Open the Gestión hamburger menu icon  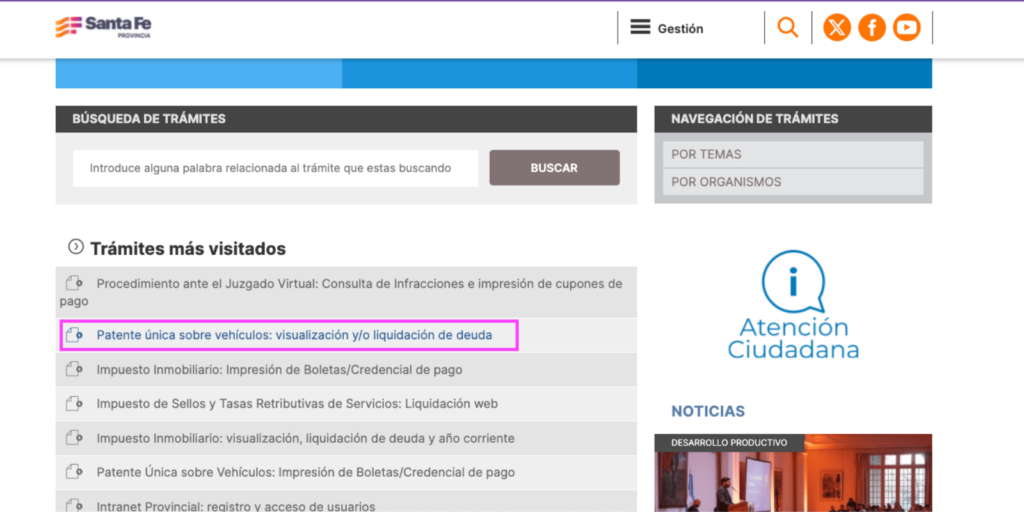pyautogui.click(x=640, y=27)
